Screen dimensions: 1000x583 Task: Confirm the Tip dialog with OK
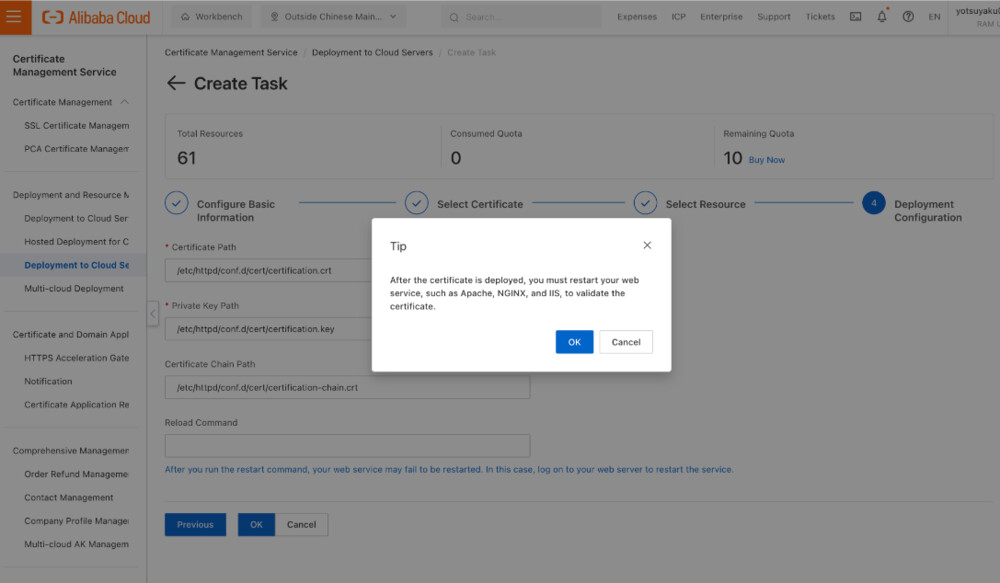[x=574, y=341]
